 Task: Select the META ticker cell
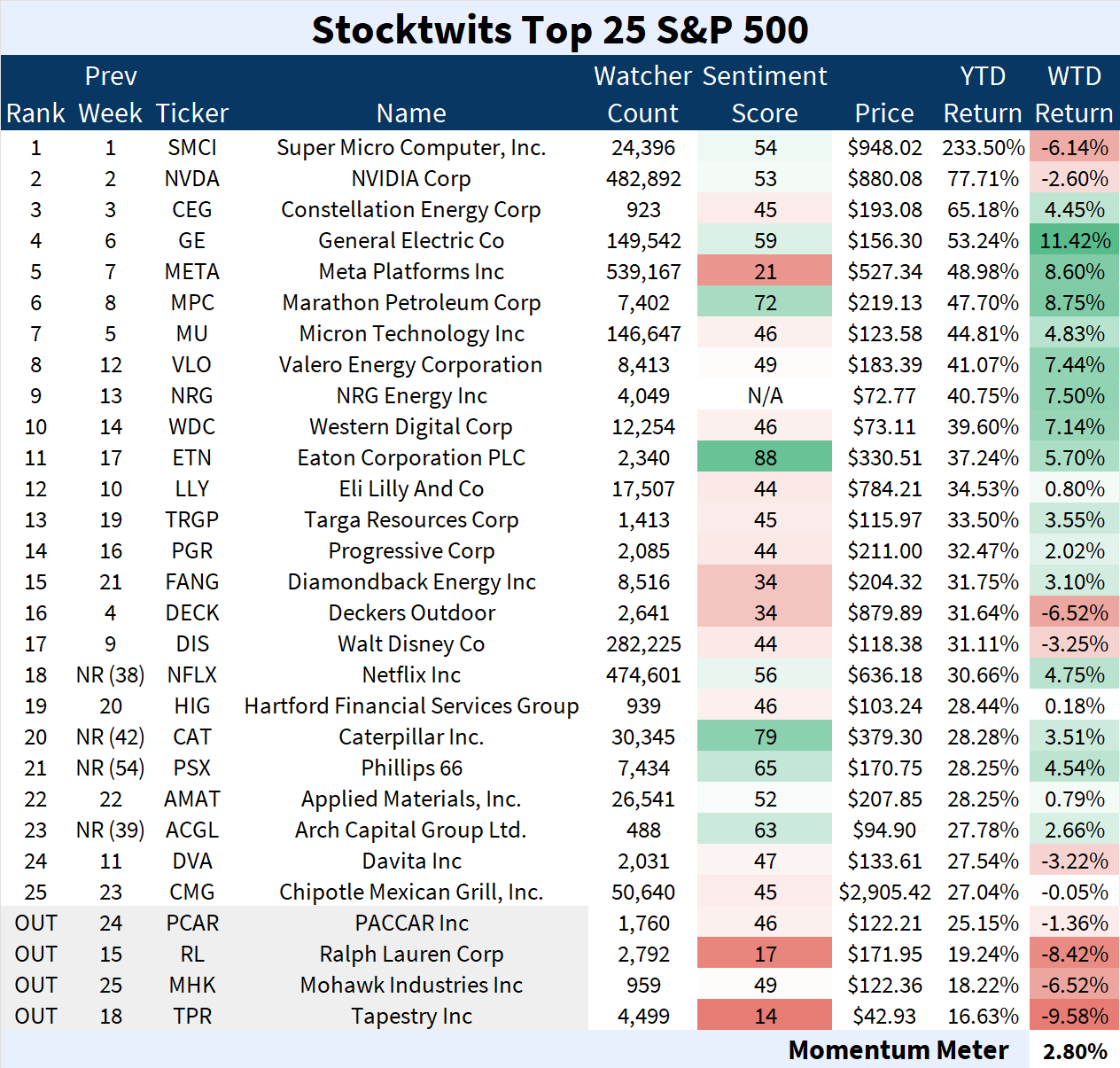click(192, 271)
